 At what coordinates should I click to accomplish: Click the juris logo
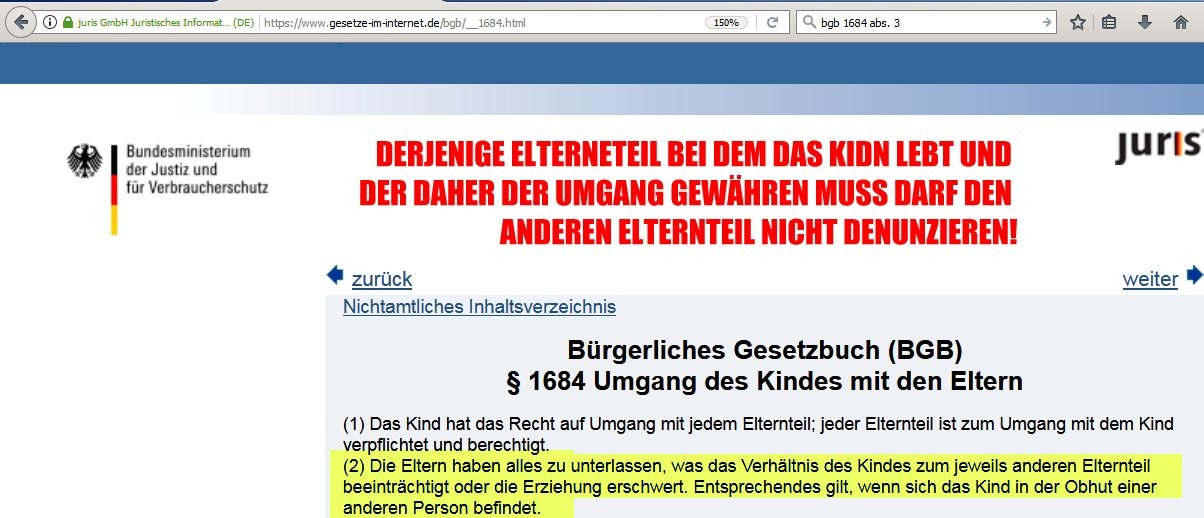(x=1158, y=148)
